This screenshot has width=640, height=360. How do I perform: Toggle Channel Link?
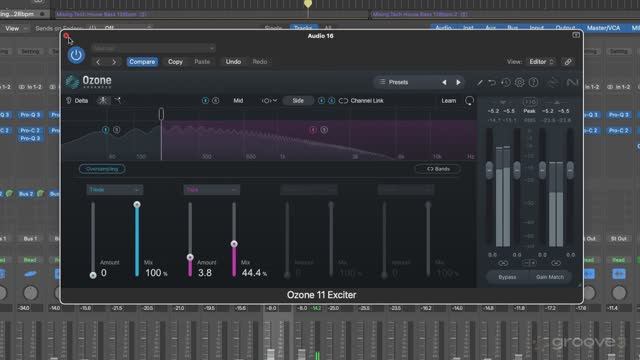(361, 100)
